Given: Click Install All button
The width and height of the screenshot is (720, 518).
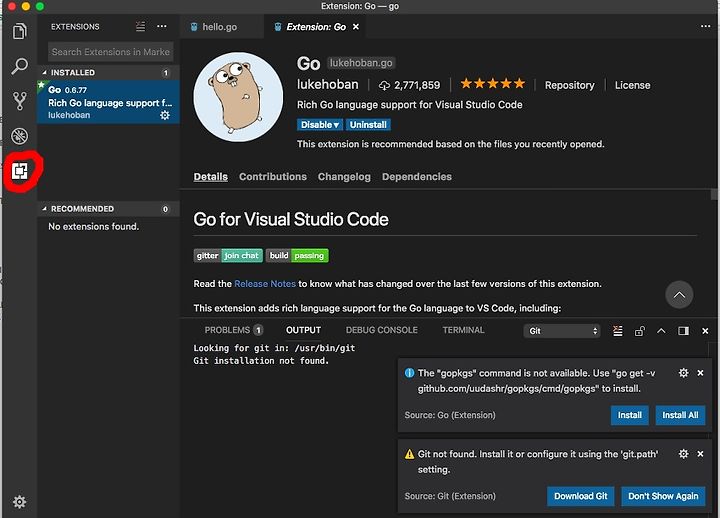Looking at the screenshot, I should pos(680,415).
